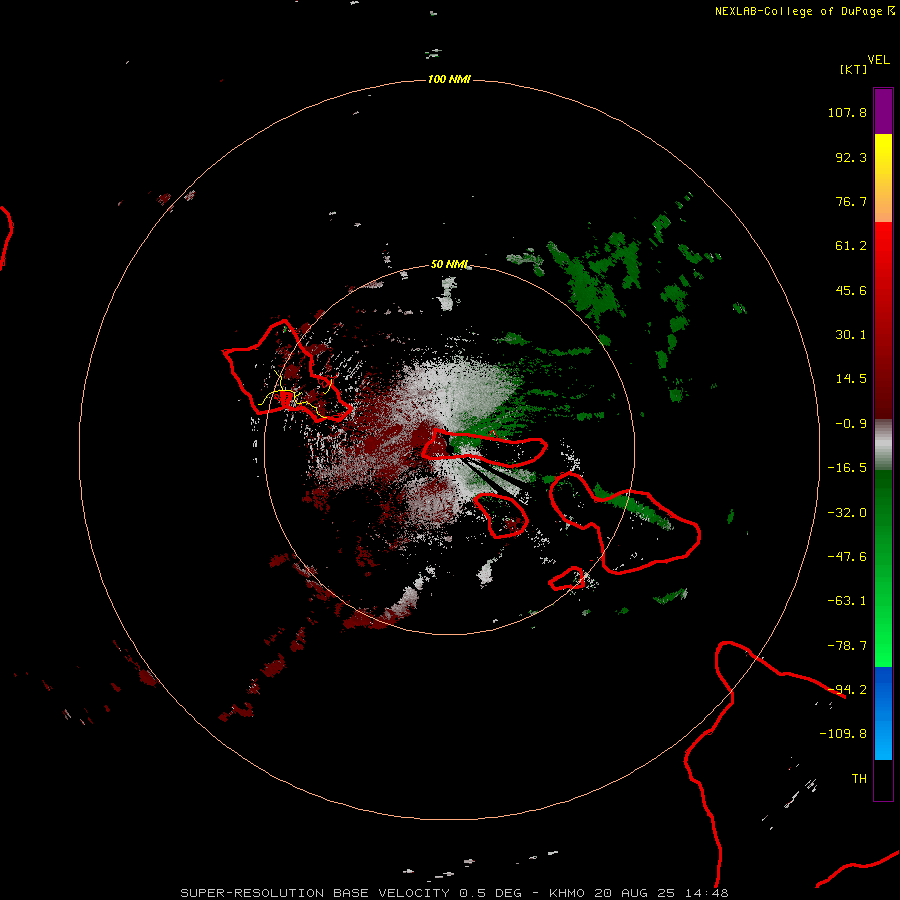Screen dimensions: 900x900
Task: Click the 30.1 velocity scale value
Action: [x=851, y=335]
